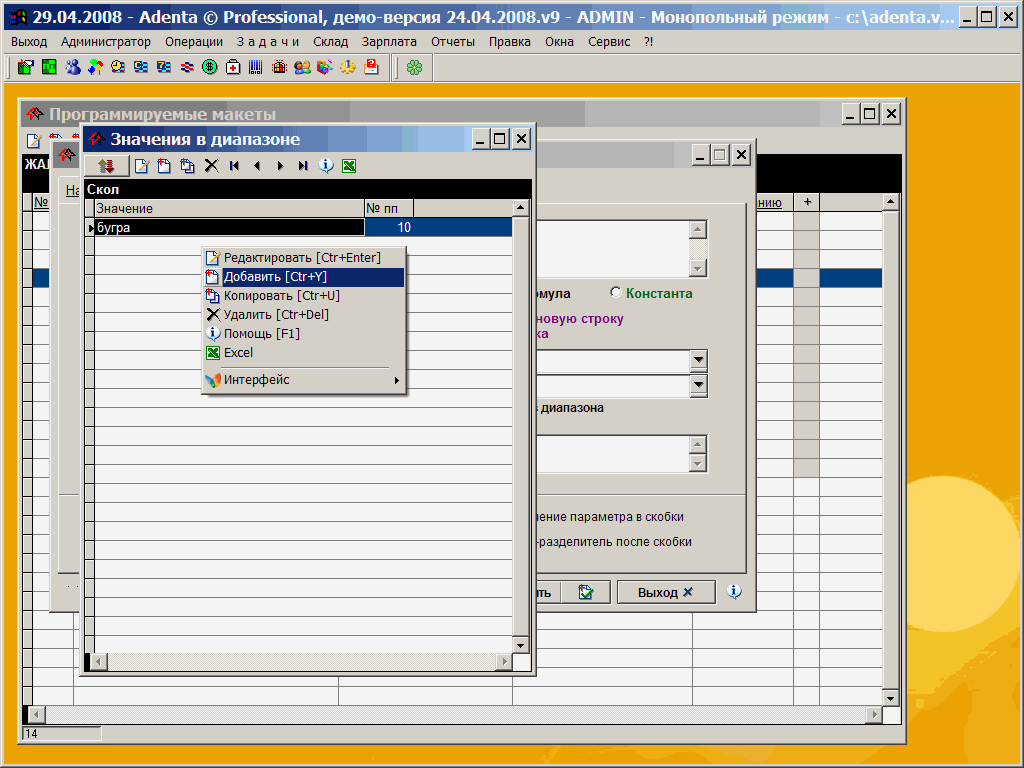This screenshot has width=1024, height=768.
Task: Open the Отчеты menu in the menu bar
Action: [453, 42]
